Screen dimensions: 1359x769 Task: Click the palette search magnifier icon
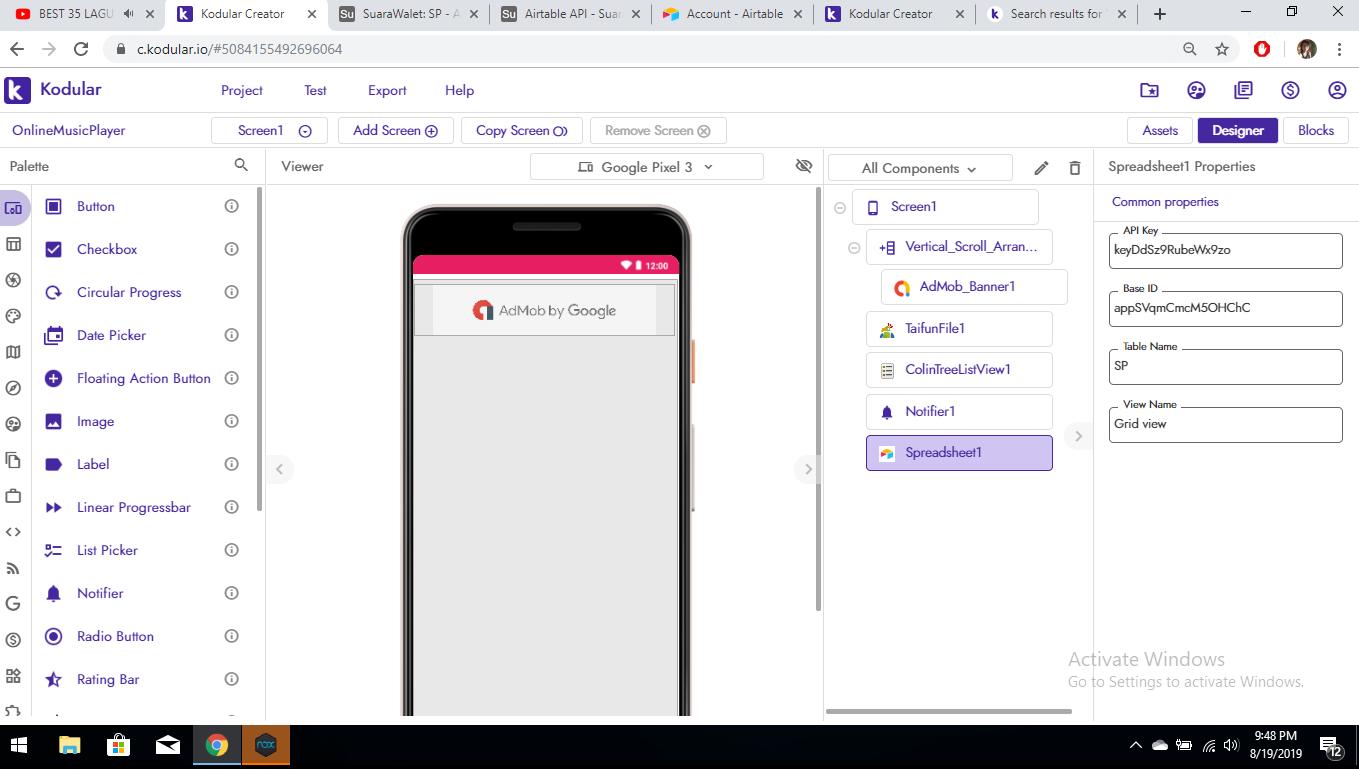(241, 166)
